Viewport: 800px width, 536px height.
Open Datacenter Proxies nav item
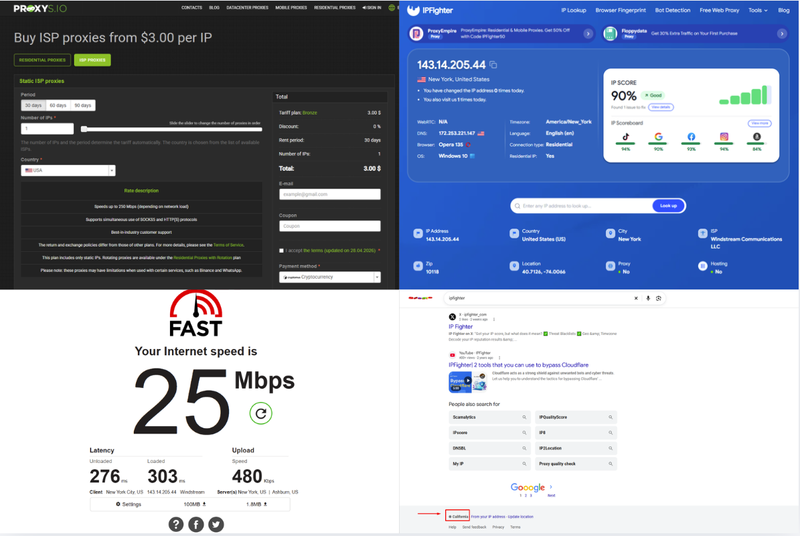[x=247, y=8]
